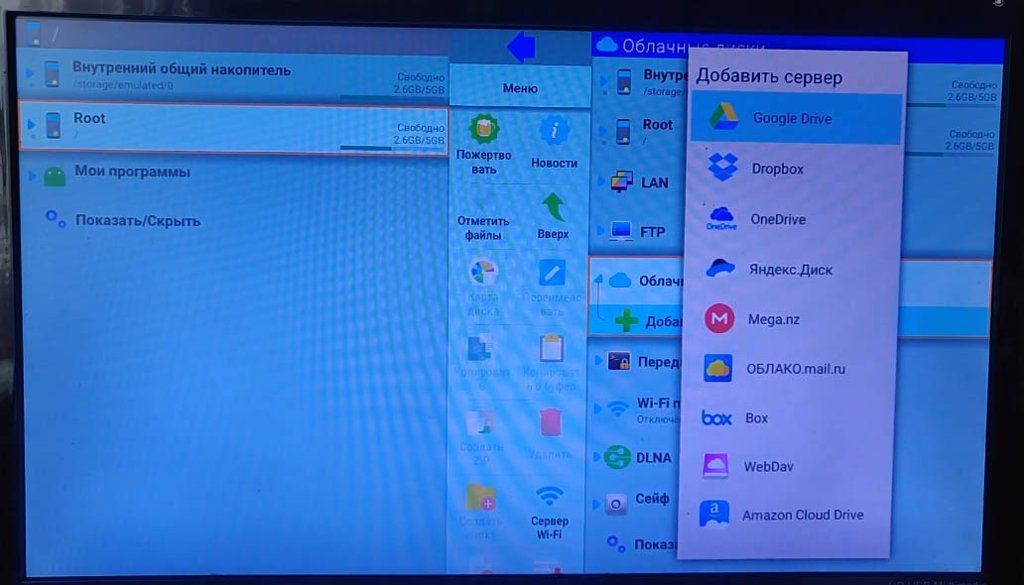
Task: Click the Создать папку new folder icon
Action: (x=481, y=498)
